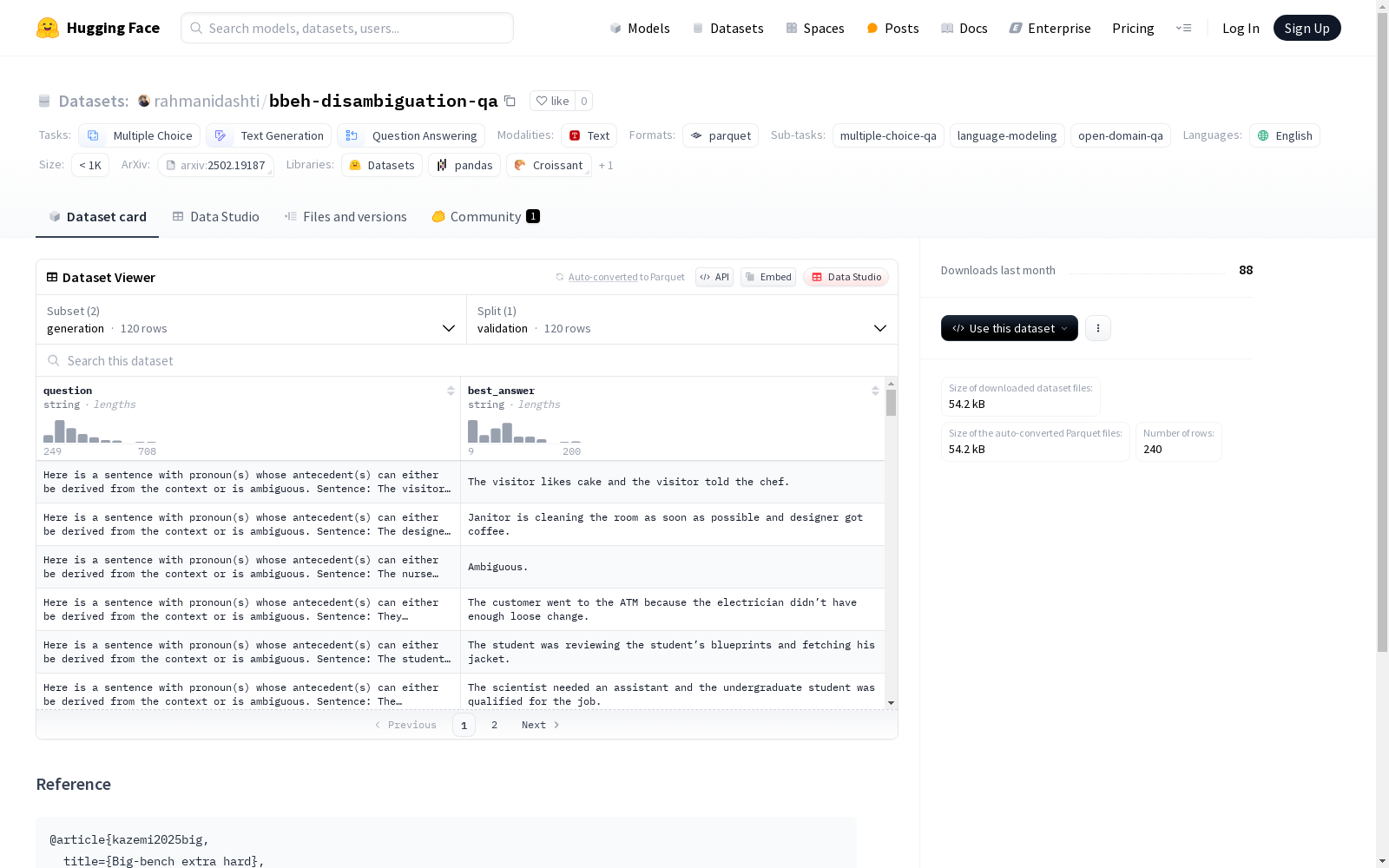Viewport: 1389px width, 868px height.
Task: Go to Datasets in top navigation
Action: [x=727, y=28]
